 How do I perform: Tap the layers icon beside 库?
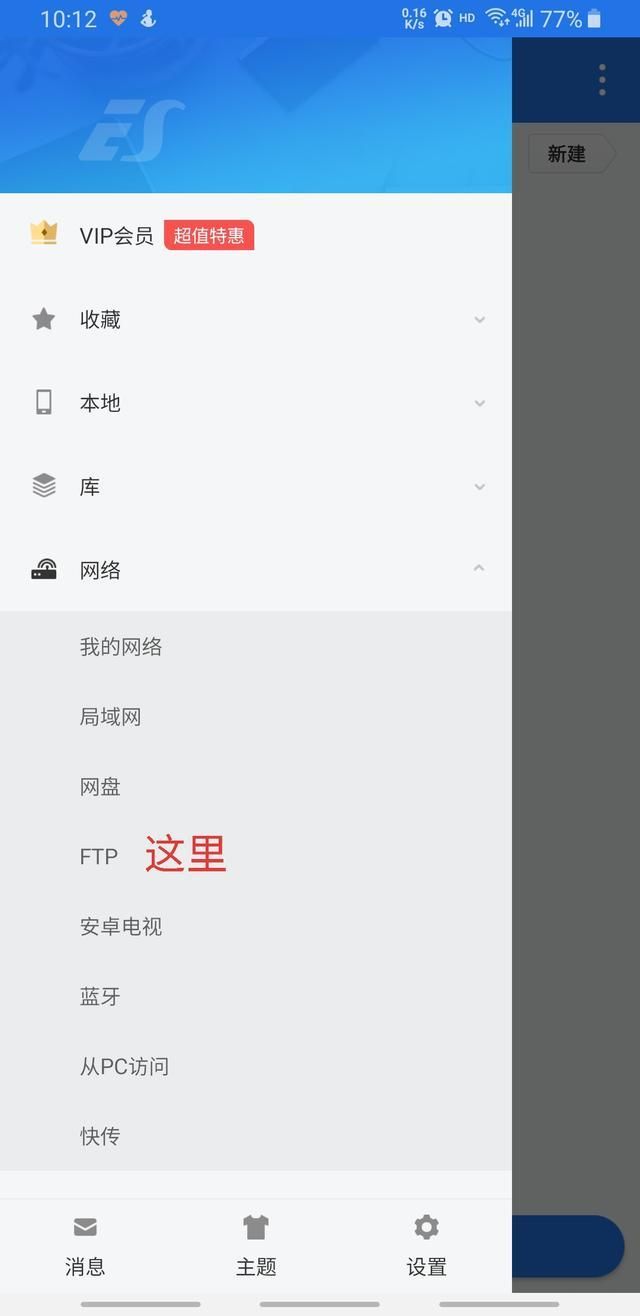pos(44,486)
